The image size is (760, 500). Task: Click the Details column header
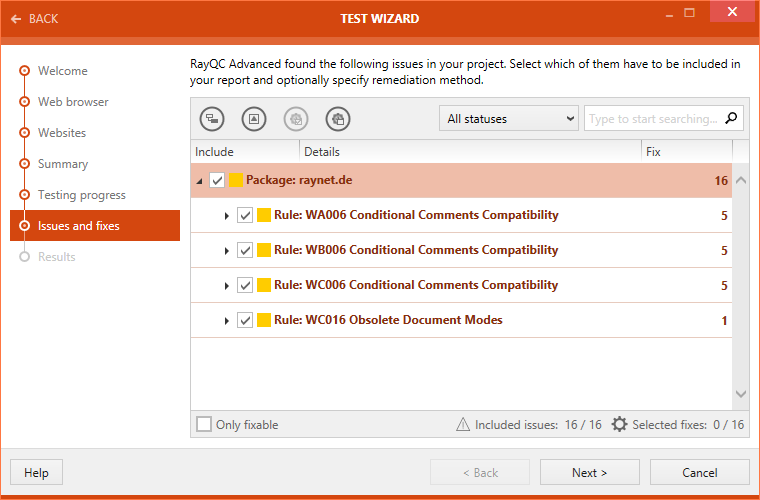471,152
